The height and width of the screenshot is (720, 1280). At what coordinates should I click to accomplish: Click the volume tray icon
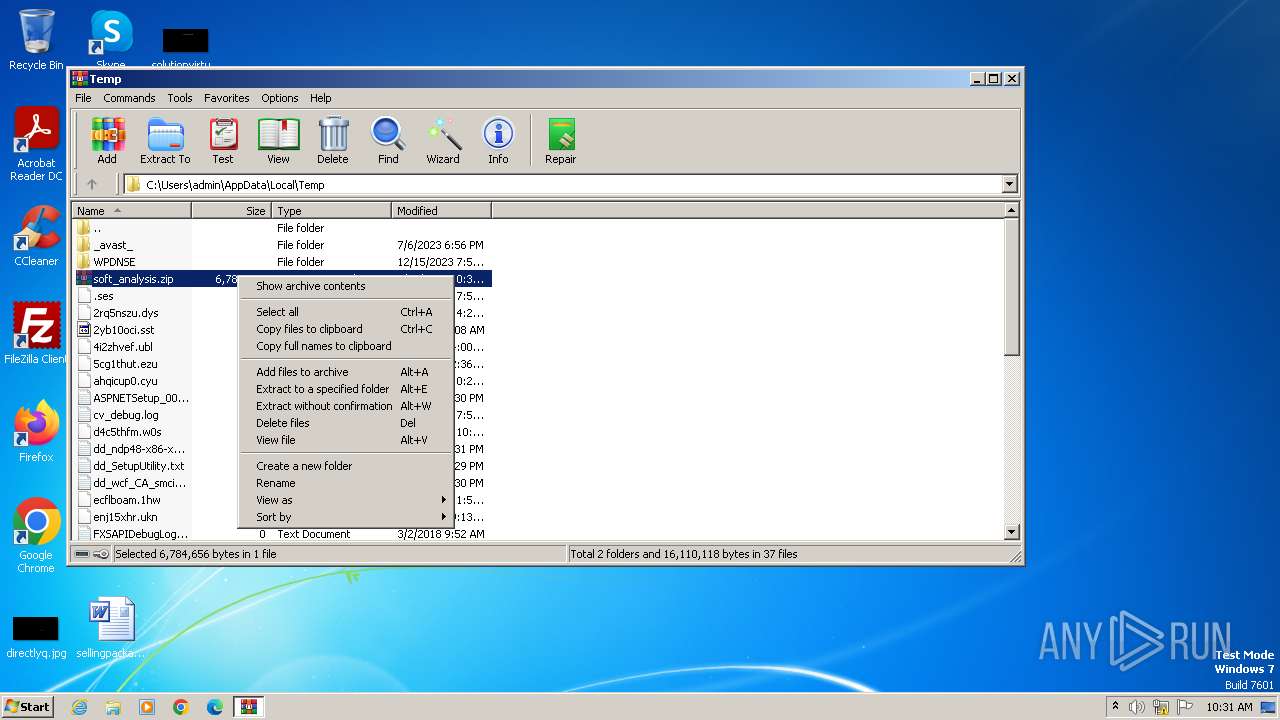click(1137, 707)
